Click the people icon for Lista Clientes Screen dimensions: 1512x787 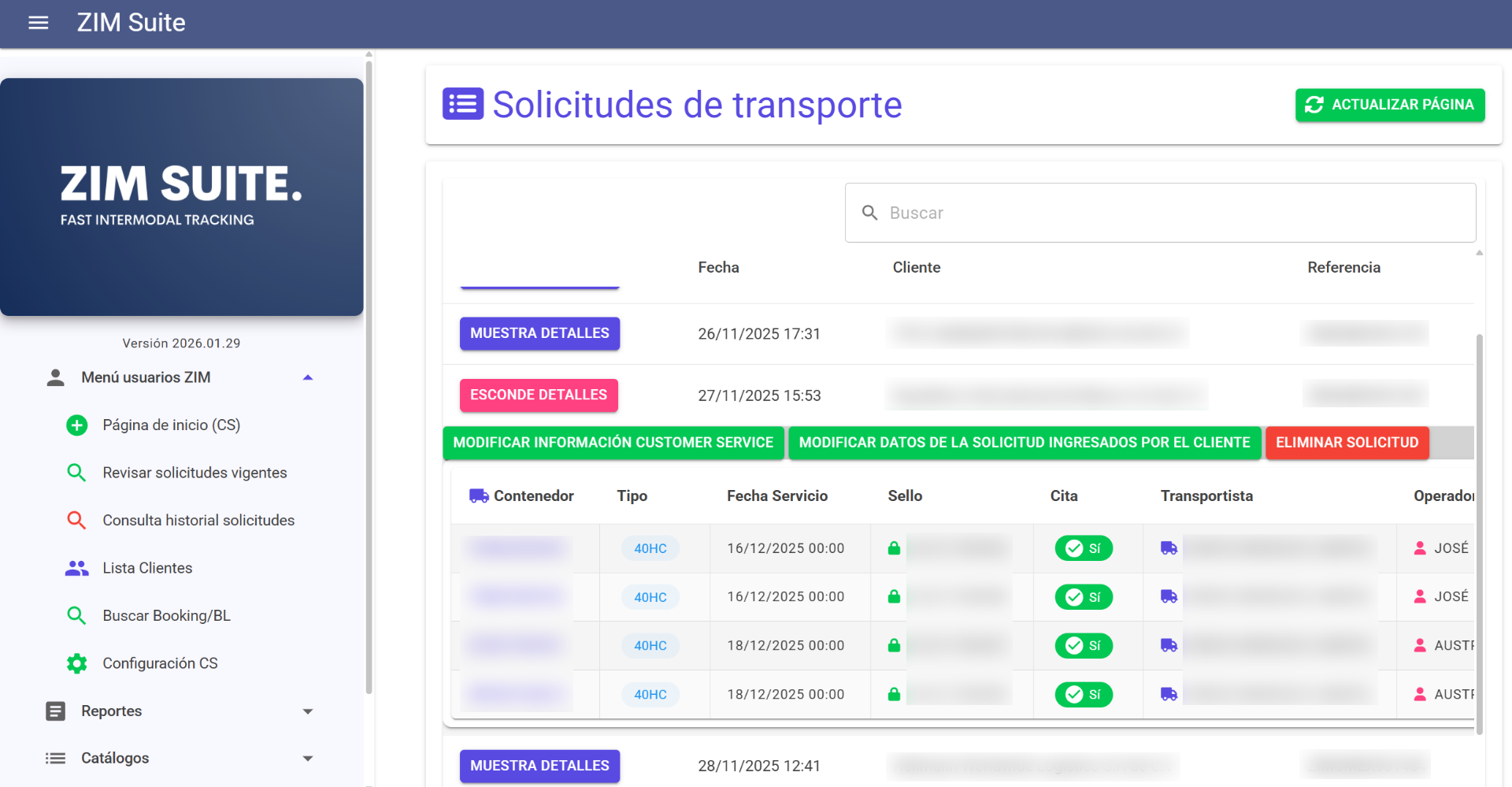coord(76,568)
